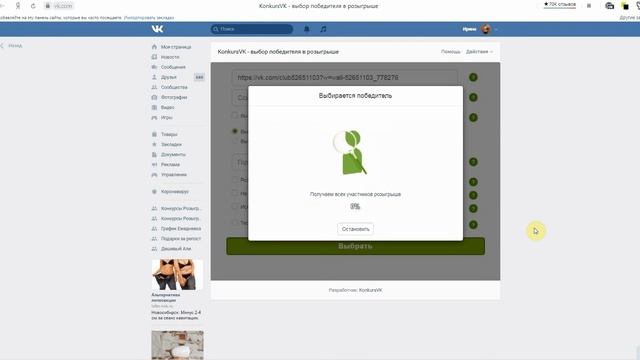
Task: Open the music note player icon
Action: tap(323, 29)
